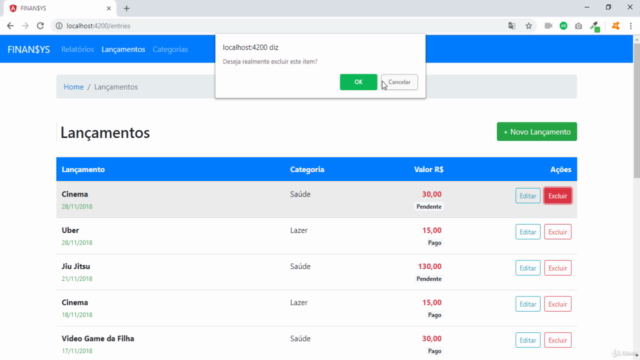Click the video camera extension icon

(548, 26)
